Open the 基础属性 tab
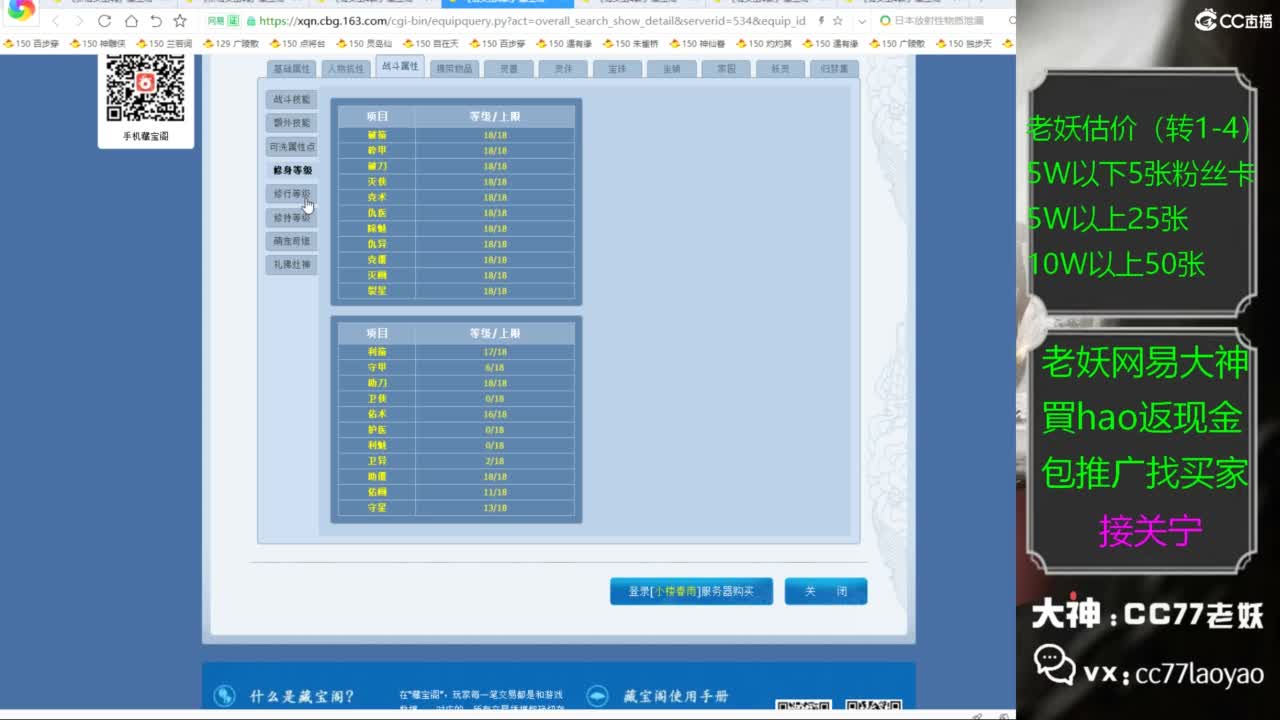This screenshot has height=720, width=1280. [x=292, y=69]
